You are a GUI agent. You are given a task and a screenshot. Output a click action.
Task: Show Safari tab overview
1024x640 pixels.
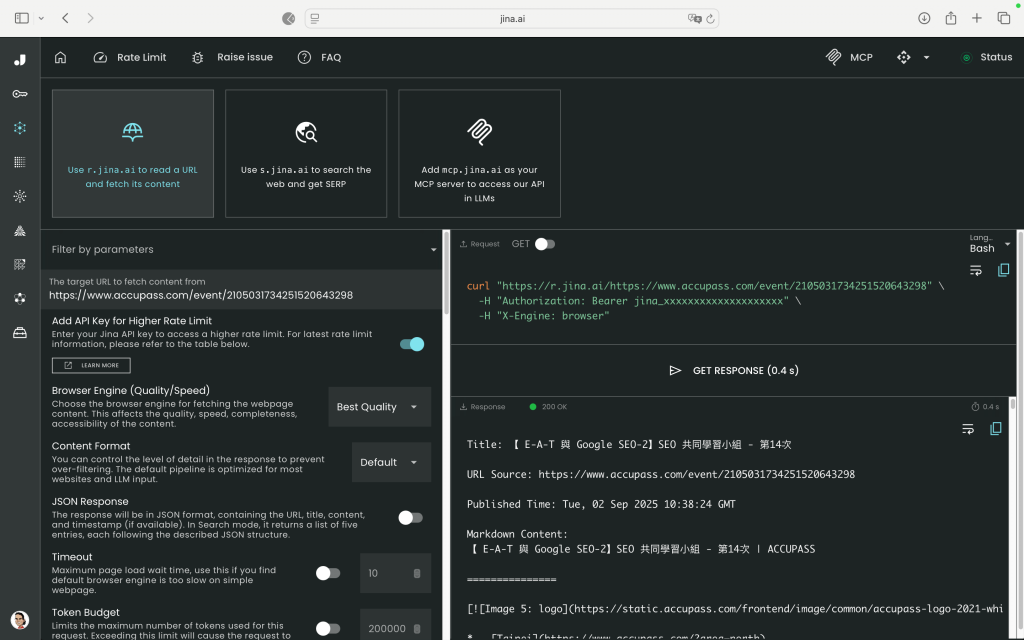click(x=1004, y=18)
